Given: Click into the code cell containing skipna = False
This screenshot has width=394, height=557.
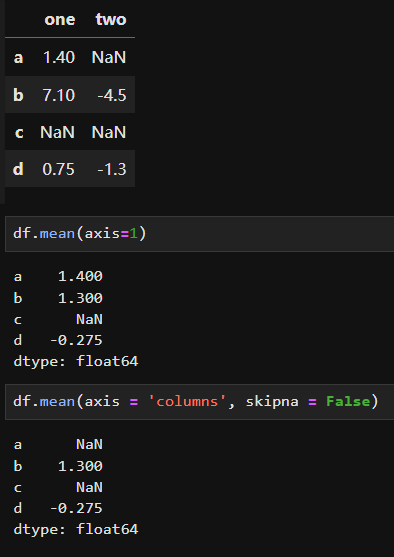Looking at the screenshot, I should coord(199,402).
